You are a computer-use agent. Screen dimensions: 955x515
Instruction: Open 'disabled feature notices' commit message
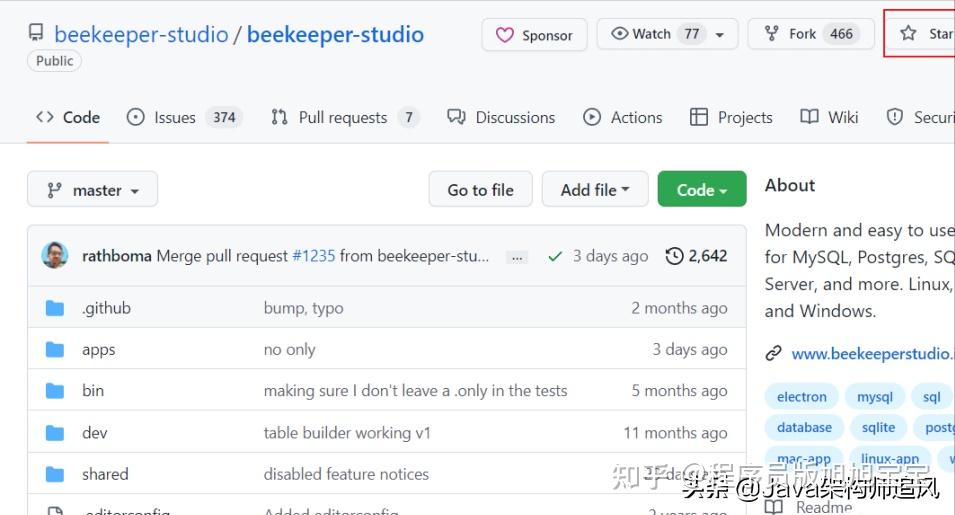point(346,474)
